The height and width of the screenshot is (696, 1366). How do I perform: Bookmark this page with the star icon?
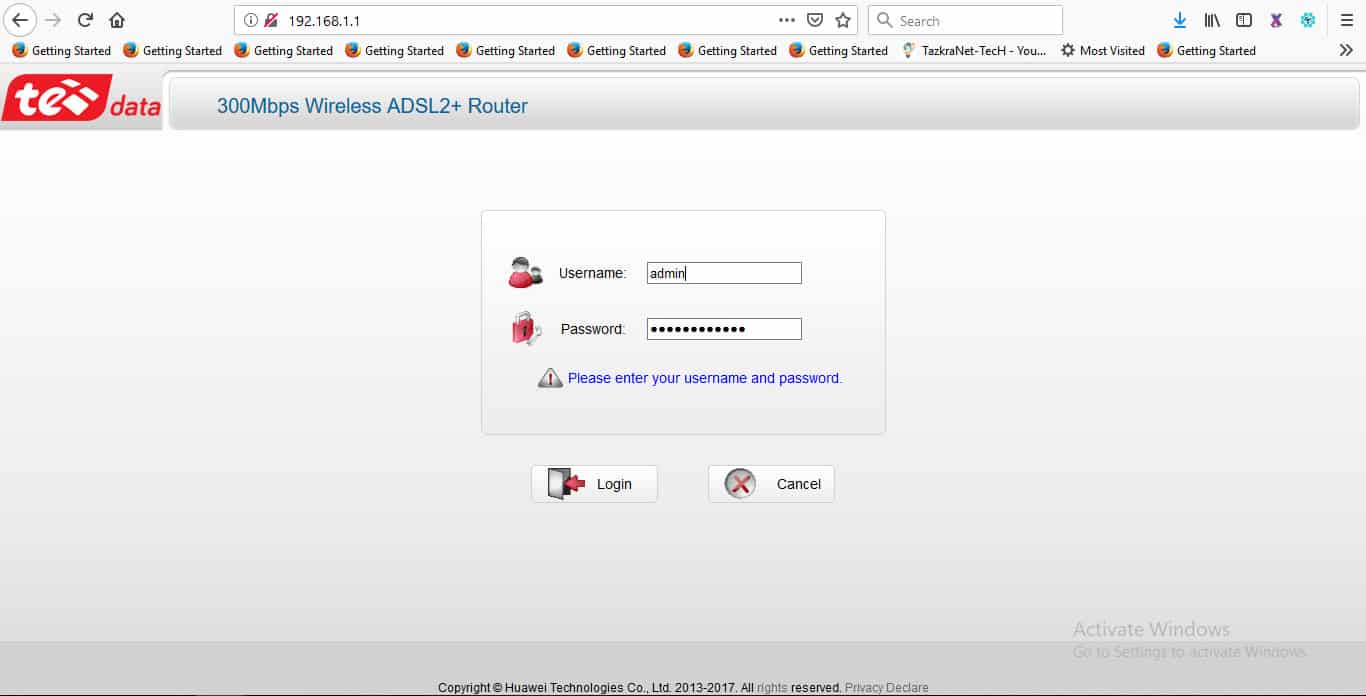point(843,19)
